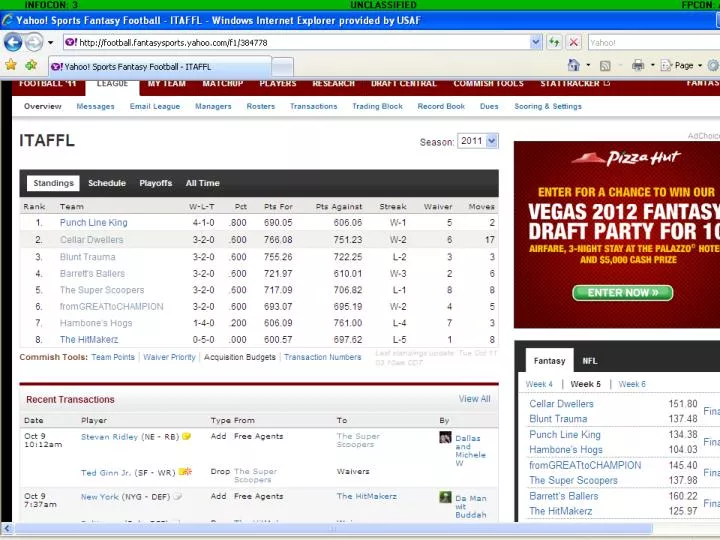Expand the Home button dropdown arrow
Screen dimensions: 720x540
click(x=588, y=65)
